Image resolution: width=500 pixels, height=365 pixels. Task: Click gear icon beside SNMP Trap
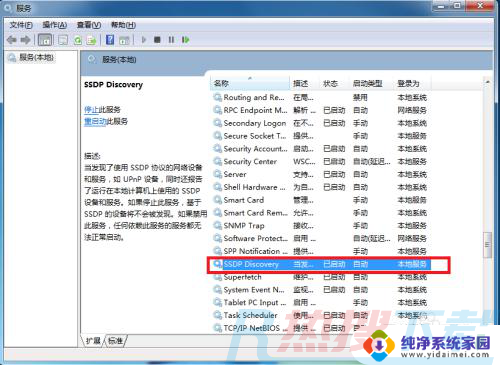218,226
